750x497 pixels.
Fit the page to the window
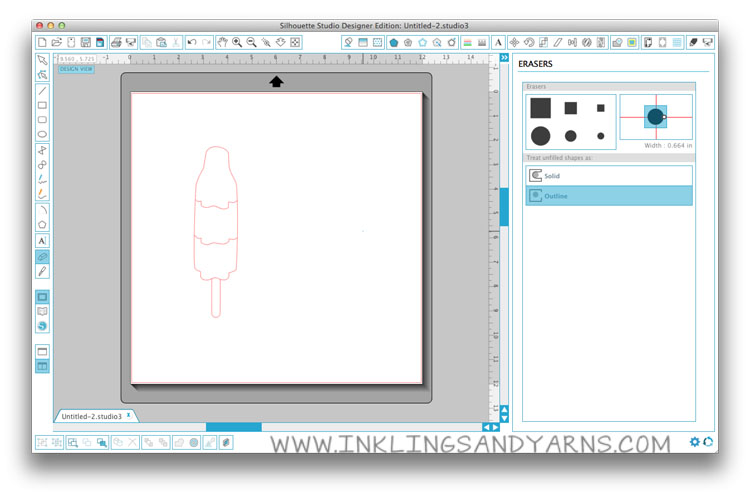coord(295,43)
